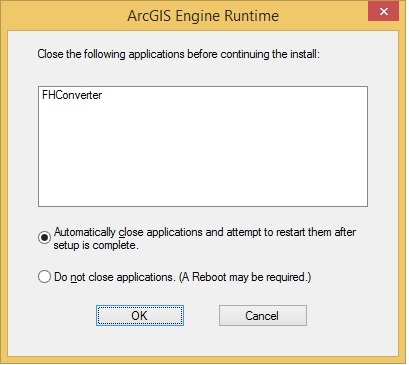The height and width of the screenshot is (365, 409).
Task: Confirm the selection with the OK button
Action: click(x=140, y=315)
